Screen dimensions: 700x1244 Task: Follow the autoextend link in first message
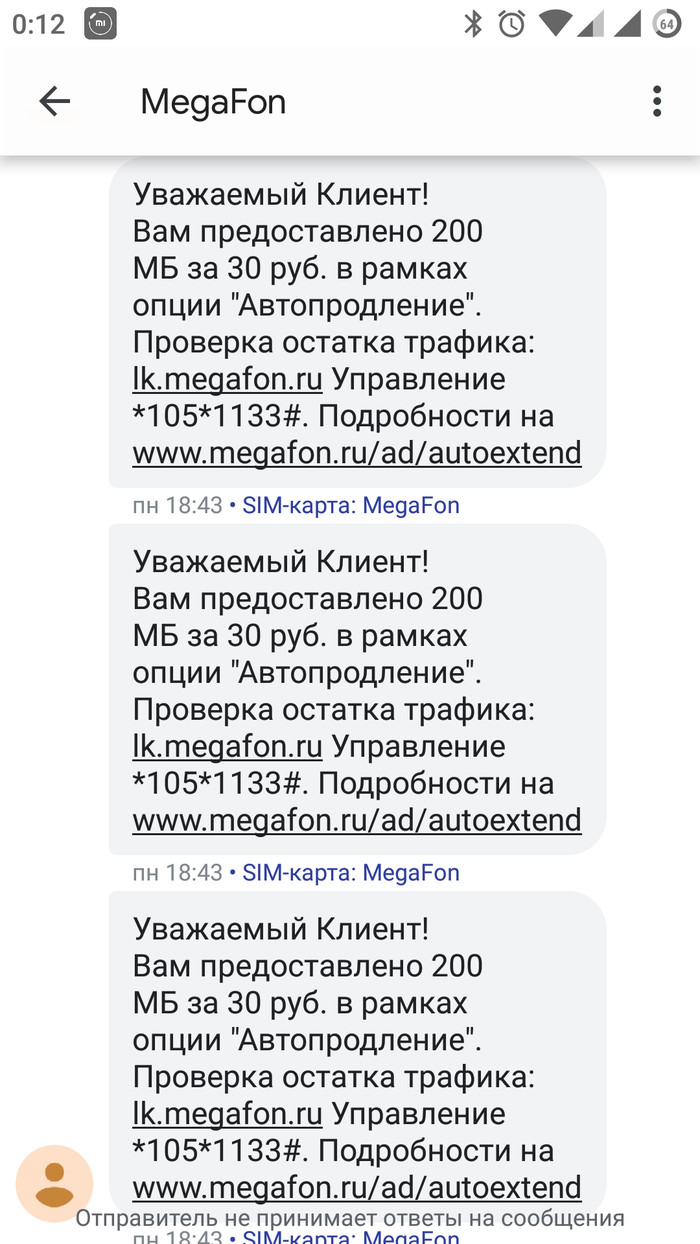(x=357, y=453)
